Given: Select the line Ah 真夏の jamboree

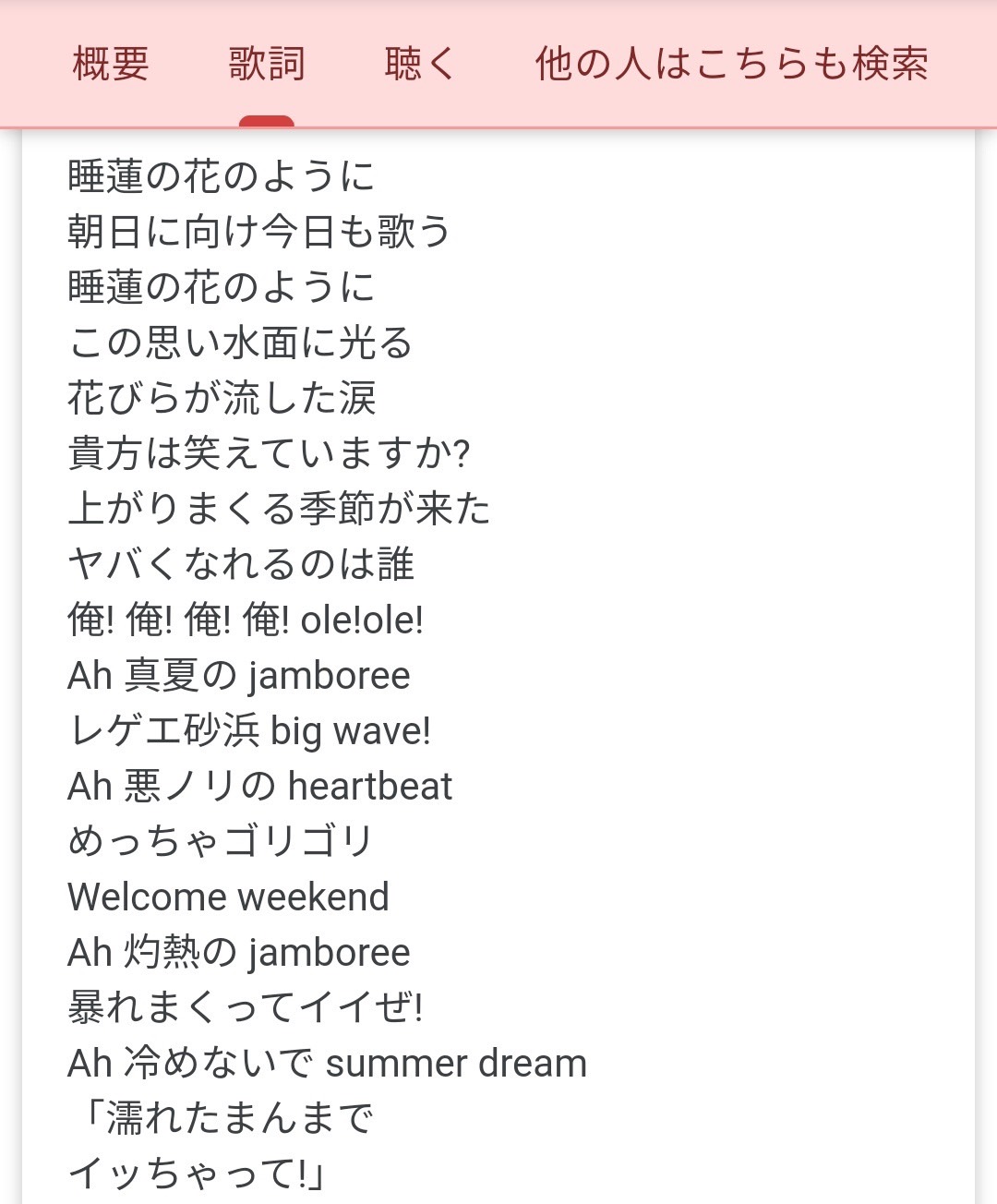Looking at the screenshot, I should point(239,675).
